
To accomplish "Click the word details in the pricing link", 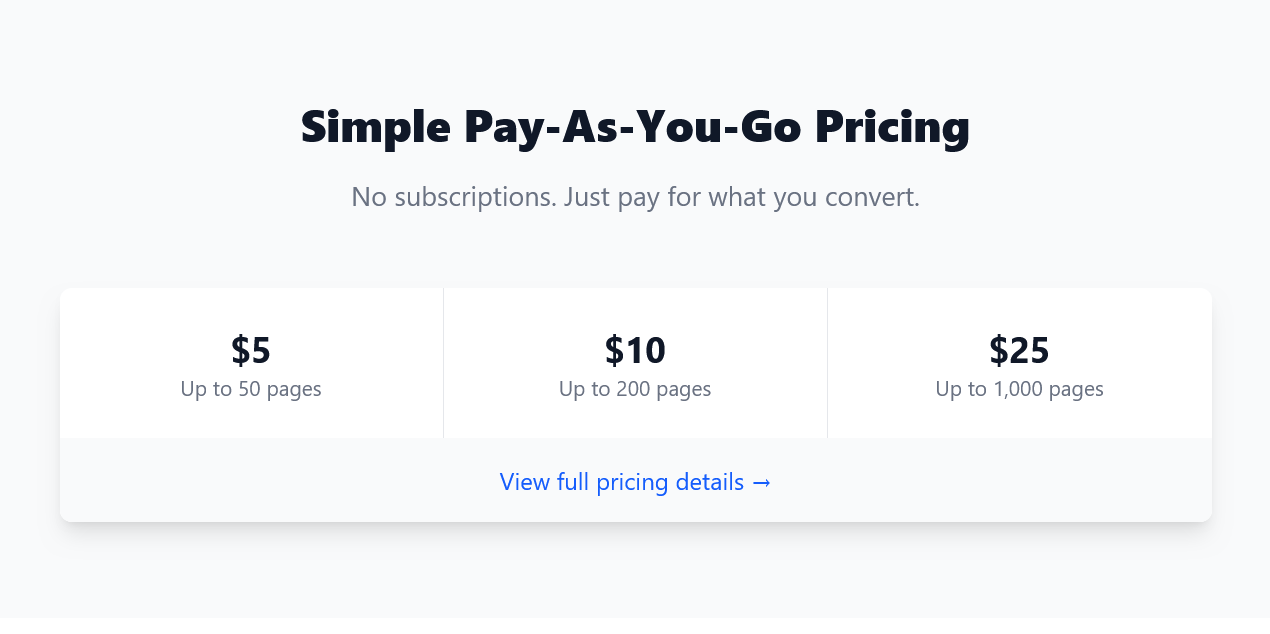I will click(x=710, y=482).
